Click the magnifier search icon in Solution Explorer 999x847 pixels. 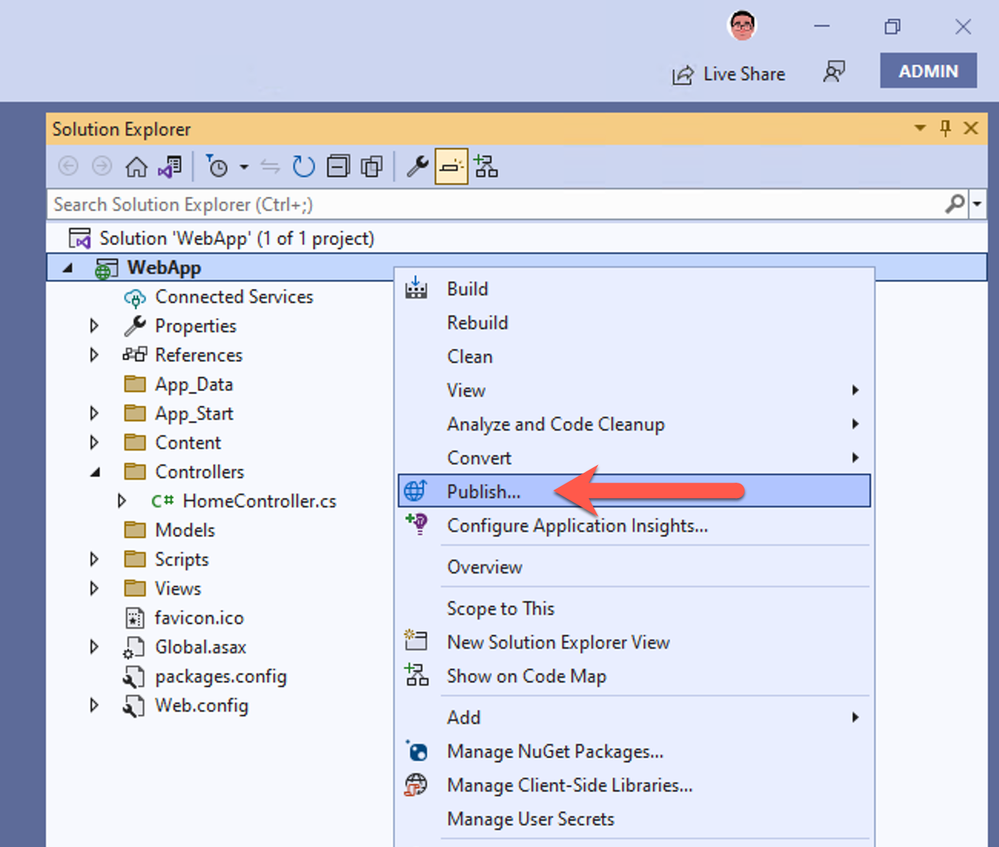tap(954, 205)
